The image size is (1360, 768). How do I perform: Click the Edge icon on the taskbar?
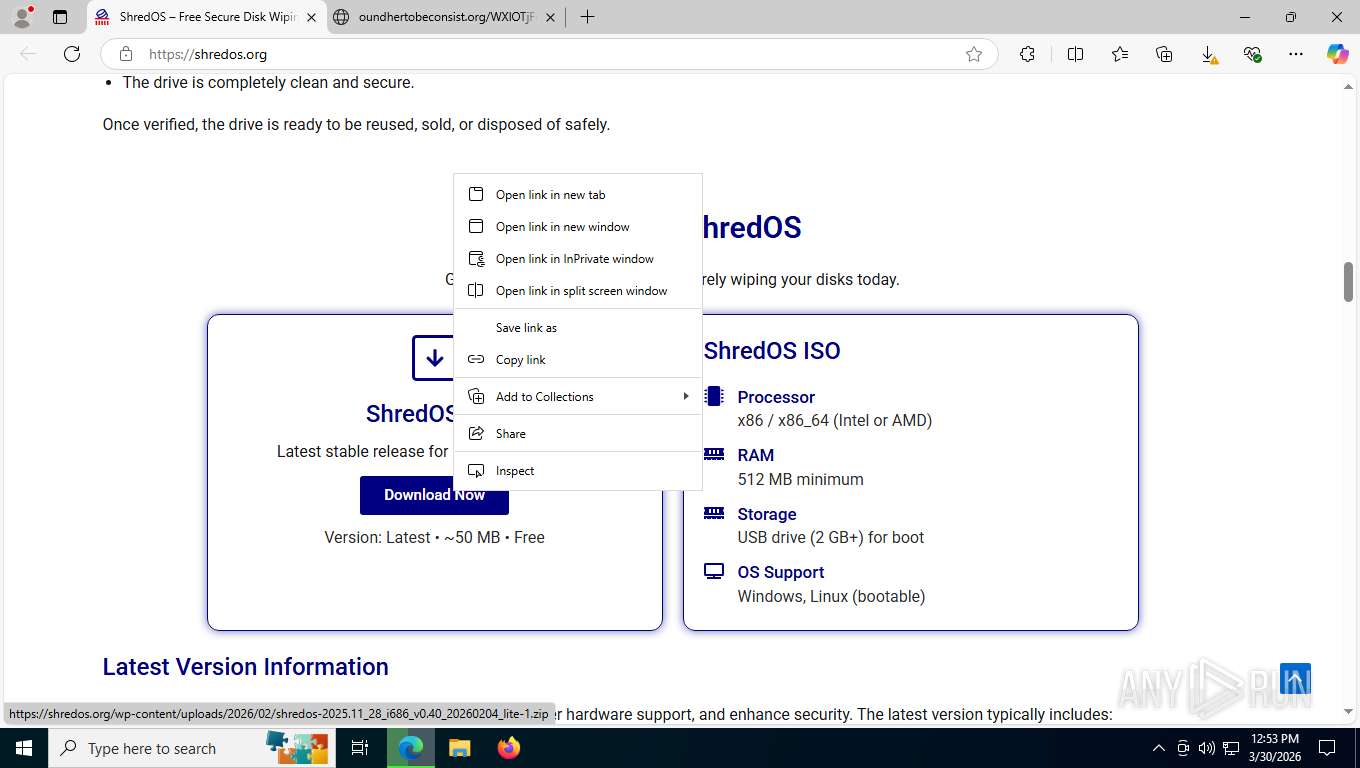coord(410,748)
